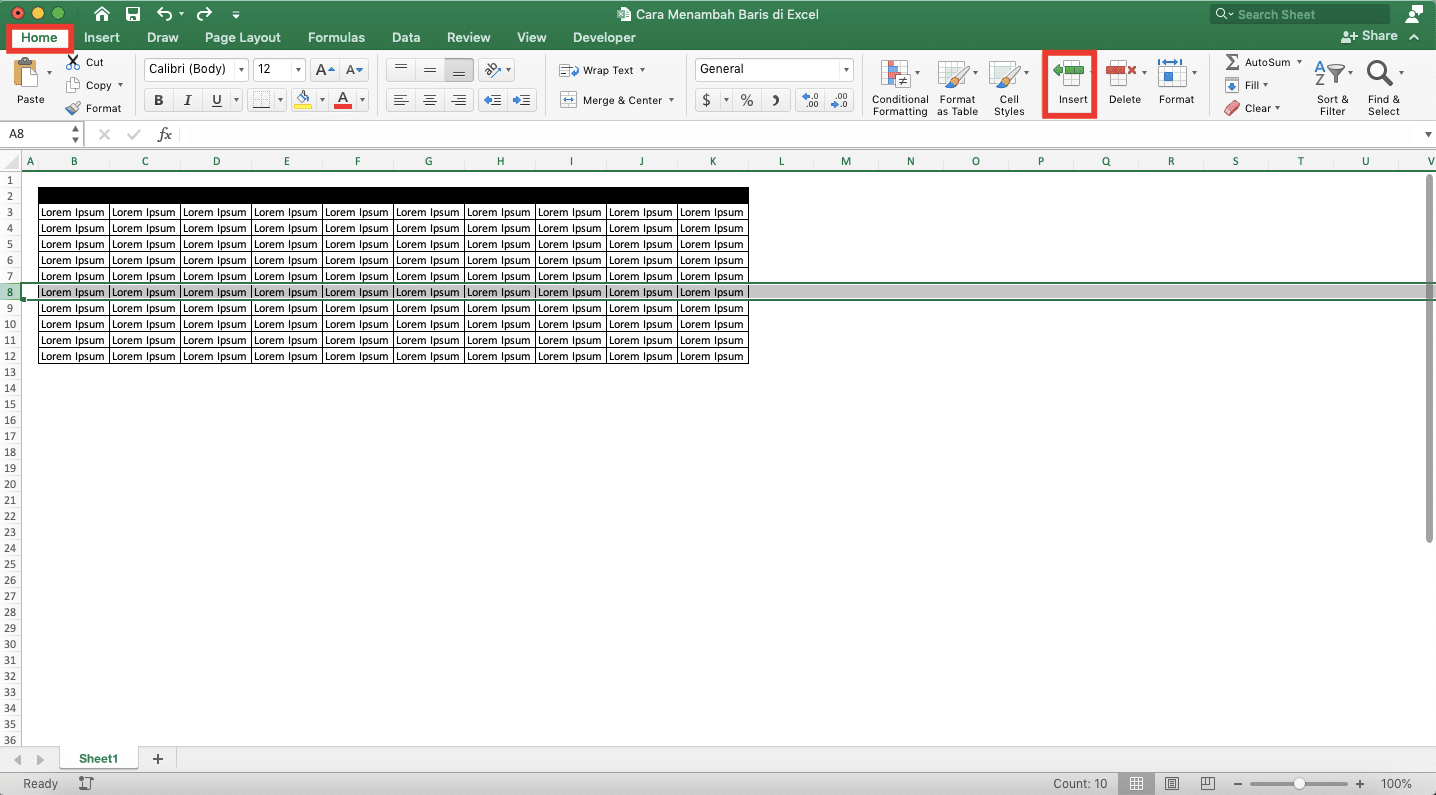Switch to the Data tab
The width and height of the screenshot is (1436, 795).
406,37
